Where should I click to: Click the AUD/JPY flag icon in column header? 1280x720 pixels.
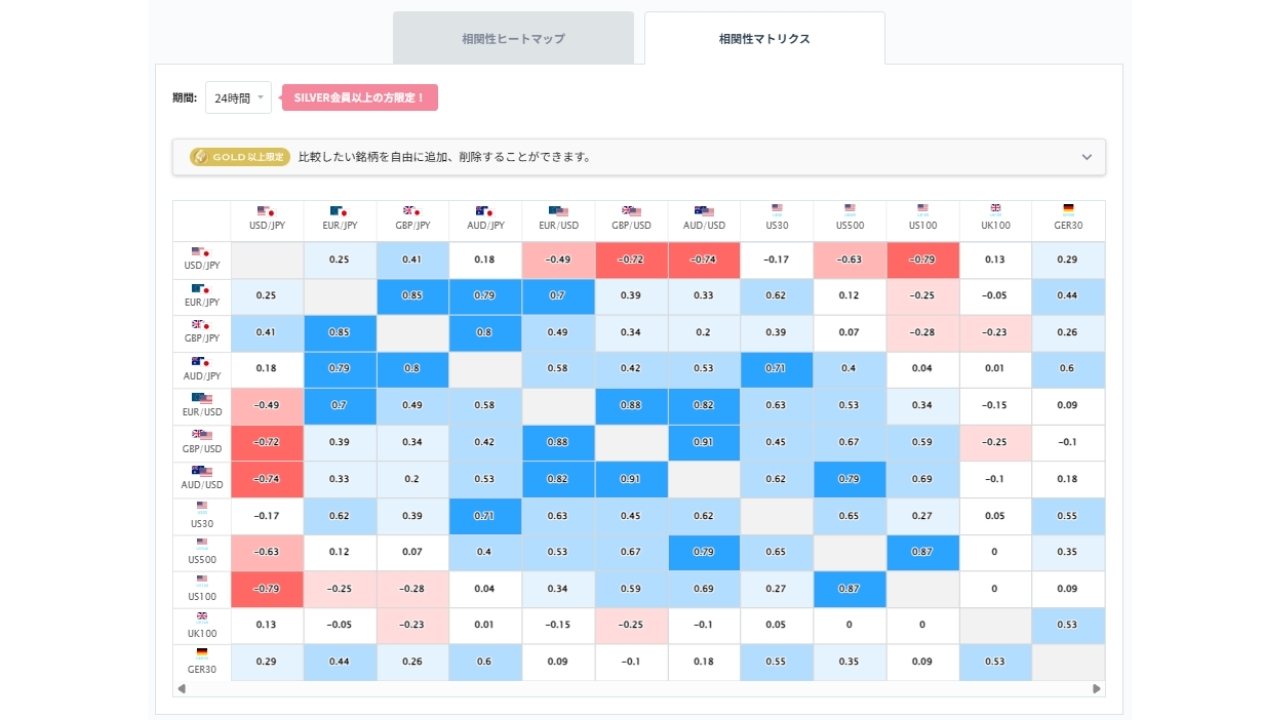[485, 211]
